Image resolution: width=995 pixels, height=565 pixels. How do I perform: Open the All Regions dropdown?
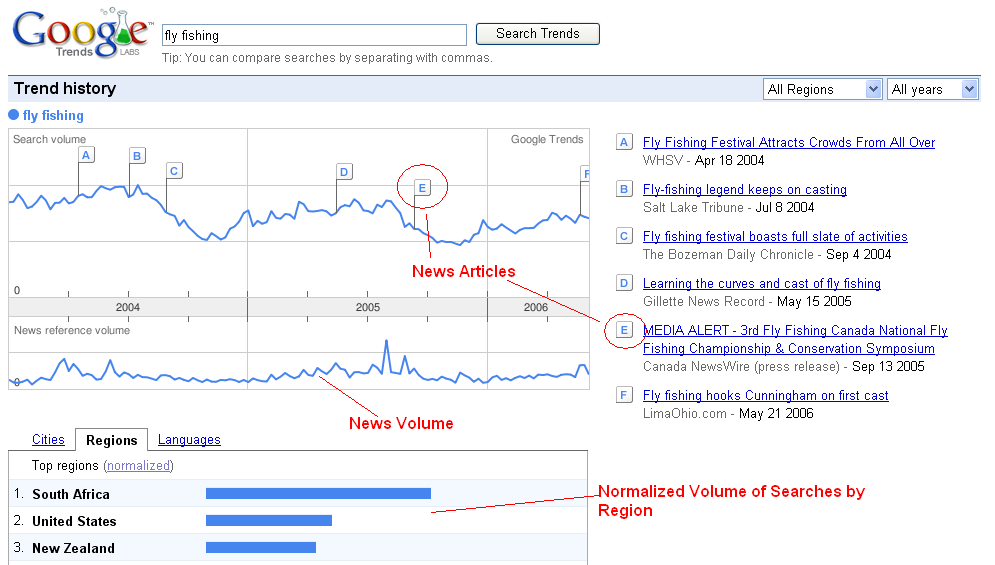click(x=822, y=89)
